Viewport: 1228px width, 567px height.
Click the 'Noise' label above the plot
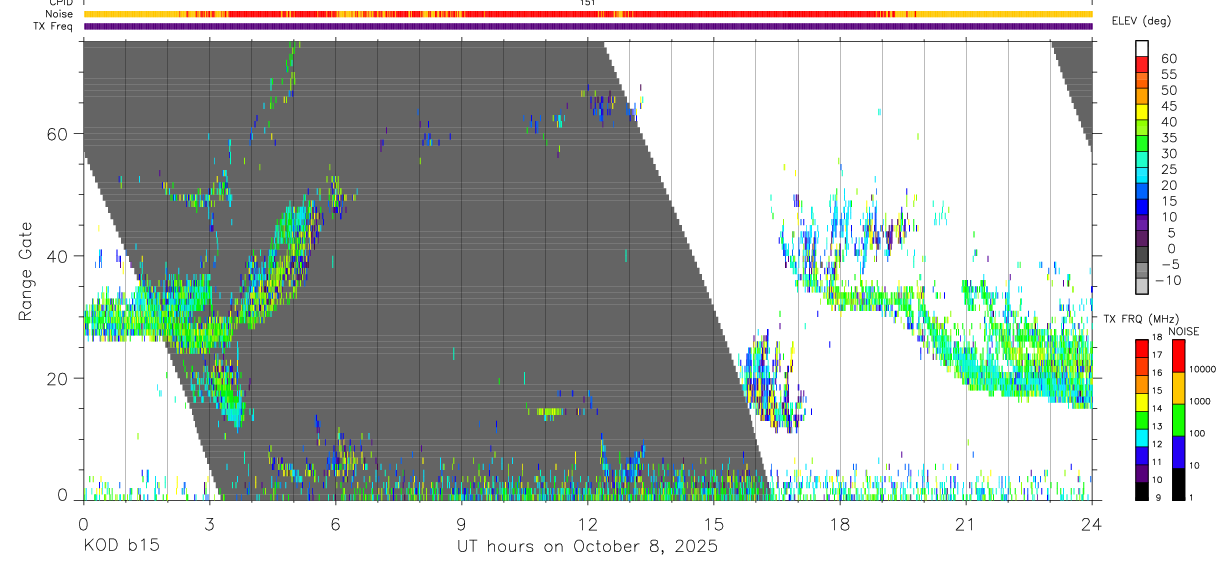60,14
